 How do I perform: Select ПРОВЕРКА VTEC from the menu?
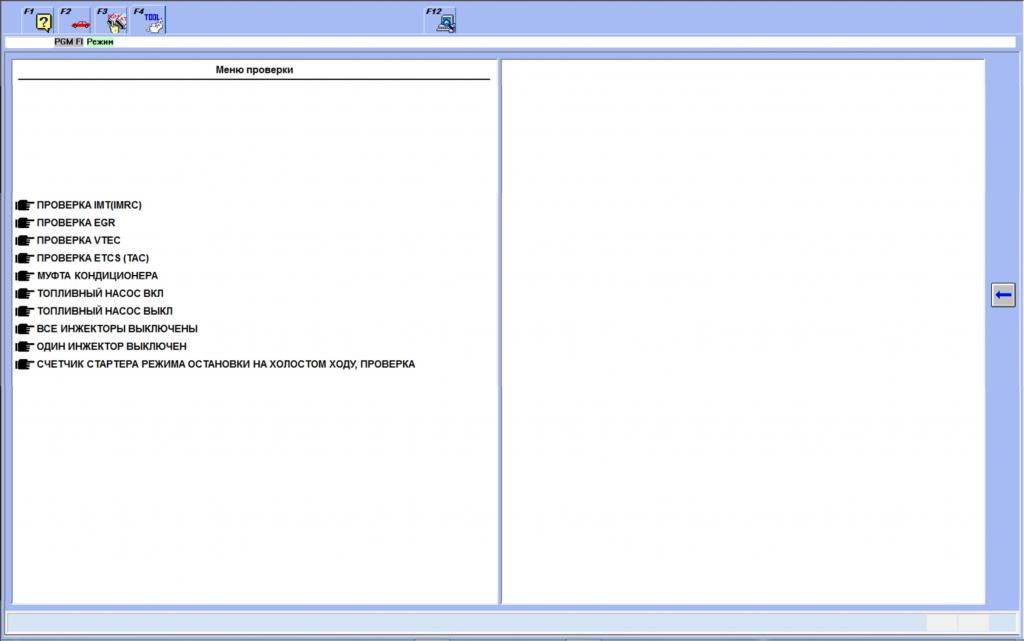(x=78, y=240)
